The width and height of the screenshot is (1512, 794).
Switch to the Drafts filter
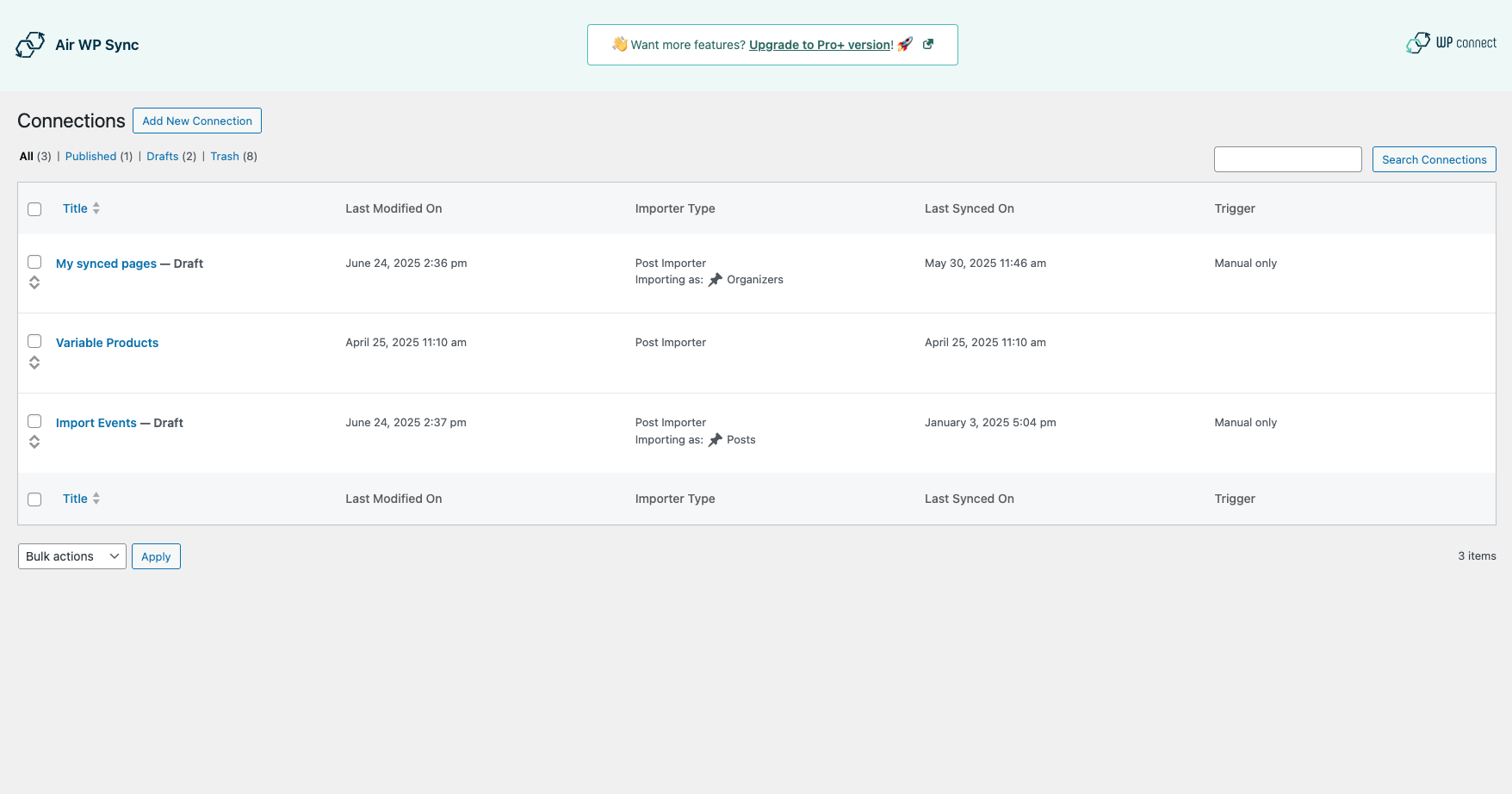(x=163, y=157)
